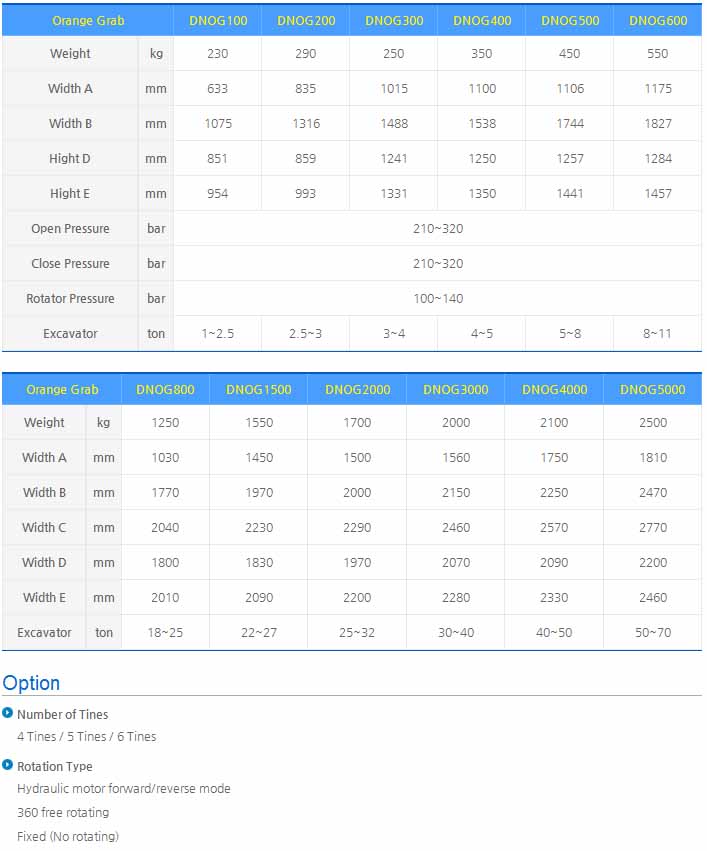Select the DNOG100 column header
This screenshot has height=851, width=707.
218,21
